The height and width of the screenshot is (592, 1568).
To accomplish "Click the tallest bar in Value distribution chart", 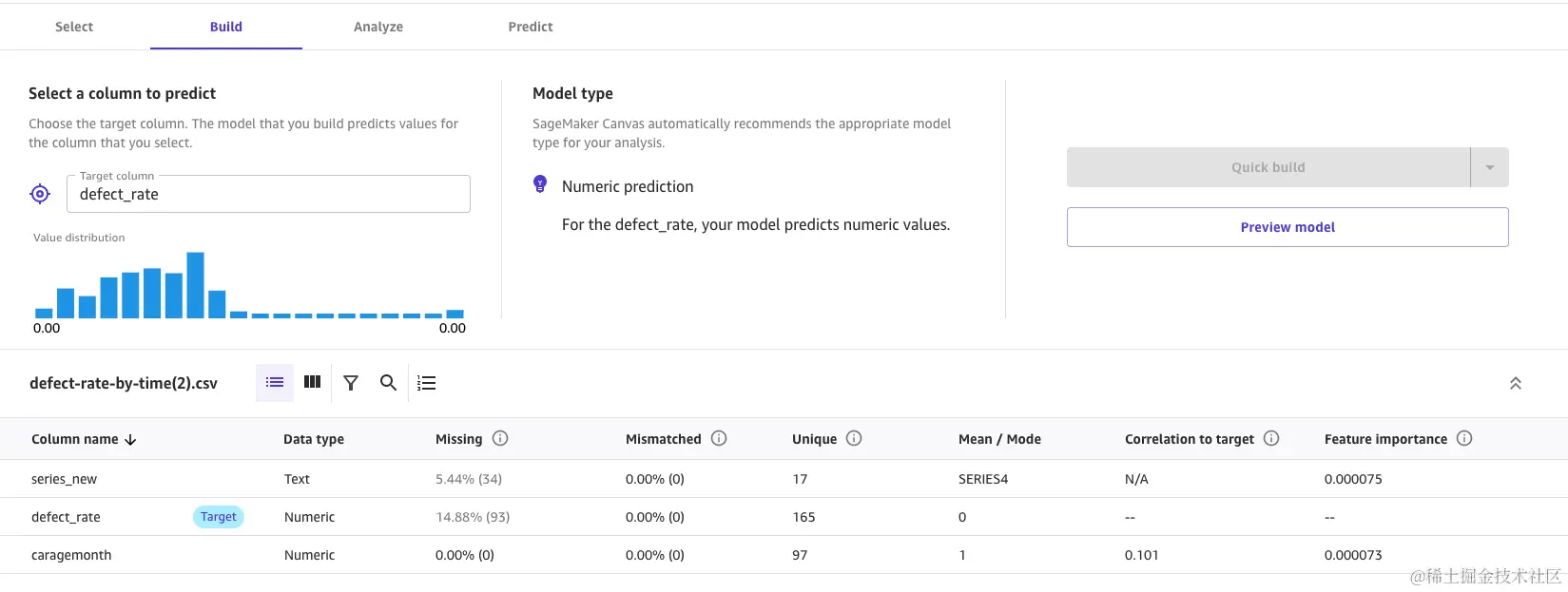I will [x=196, y=285].
